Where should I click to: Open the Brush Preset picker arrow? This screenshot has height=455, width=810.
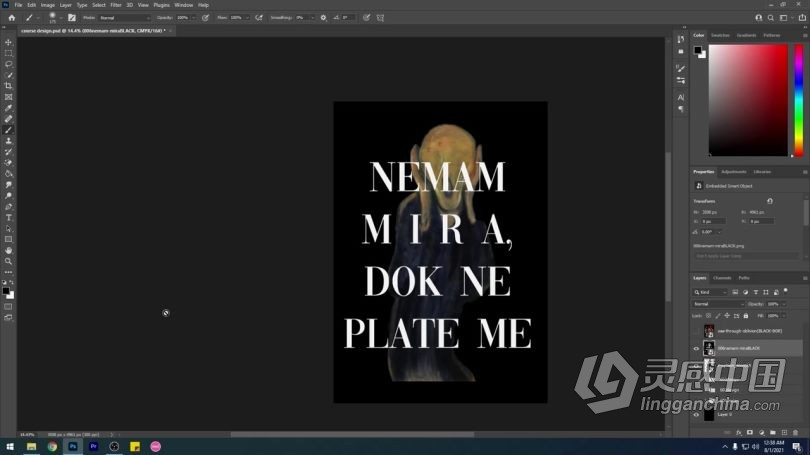pyautogui.click(x=61, y=18)
